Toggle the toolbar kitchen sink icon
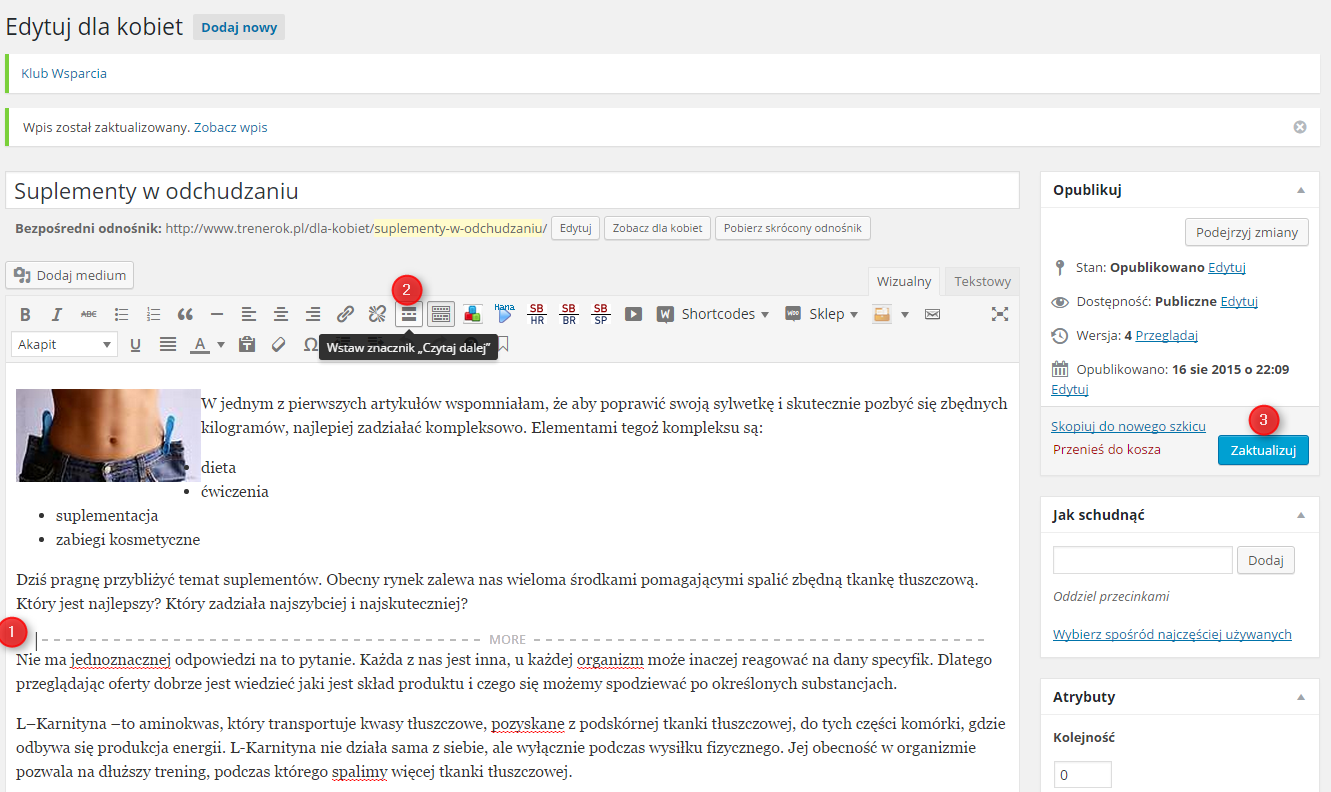1331x792 pixels. coord(441,314)
